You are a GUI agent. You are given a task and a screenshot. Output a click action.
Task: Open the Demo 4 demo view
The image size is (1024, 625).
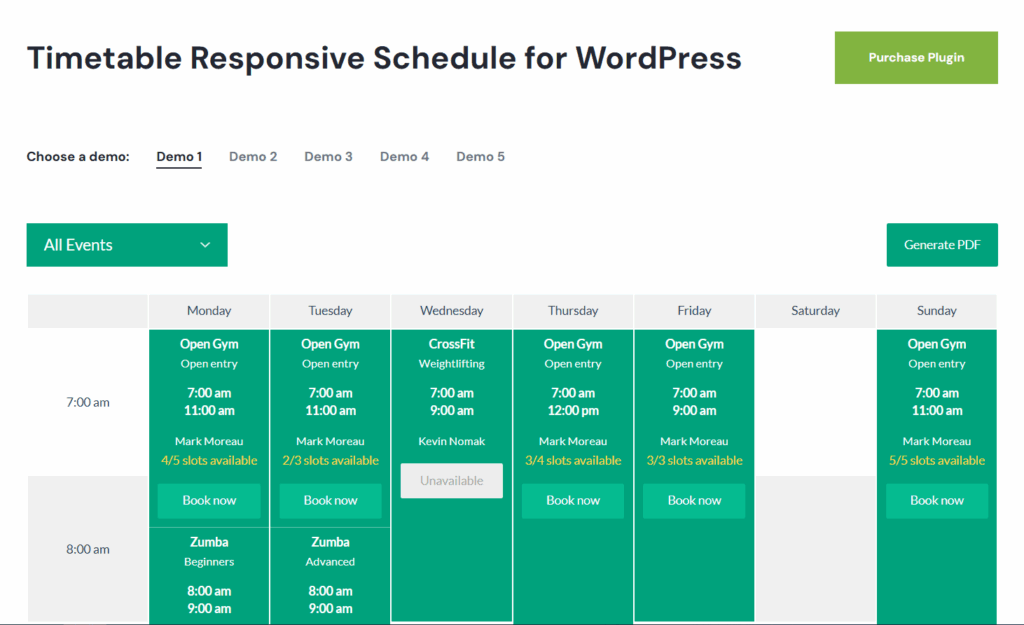tap(404, 156)
